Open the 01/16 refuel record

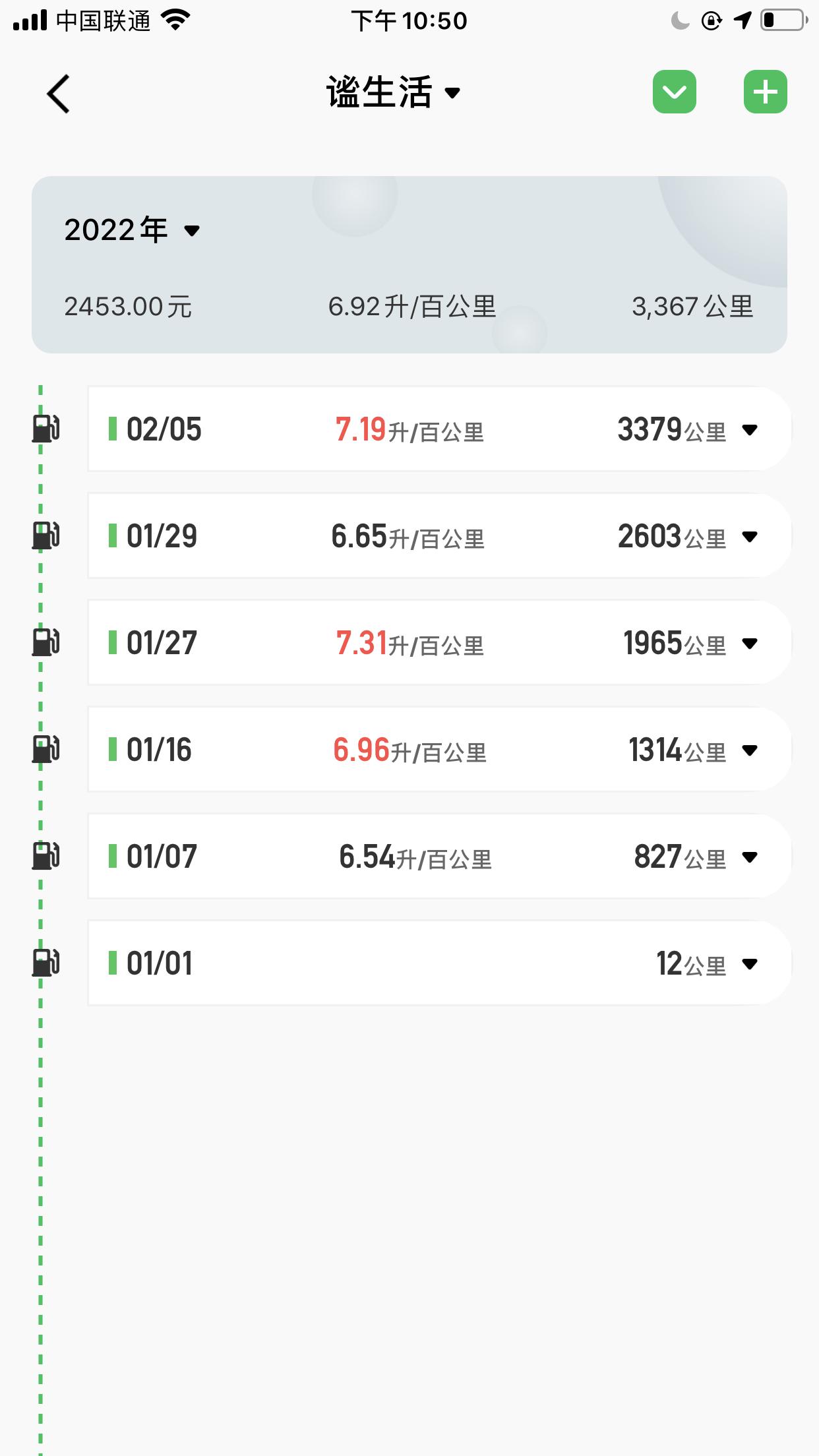(x=439, y=749)
